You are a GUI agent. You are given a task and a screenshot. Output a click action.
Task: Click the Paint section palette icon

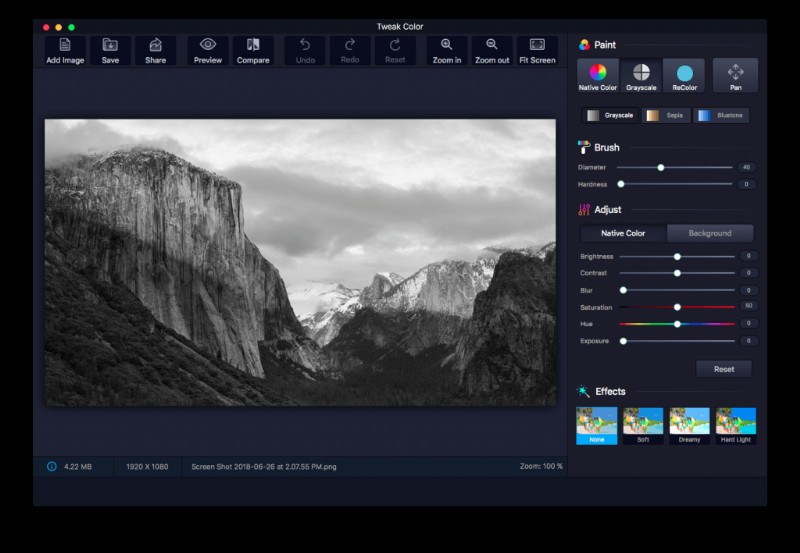coord(584,45)
